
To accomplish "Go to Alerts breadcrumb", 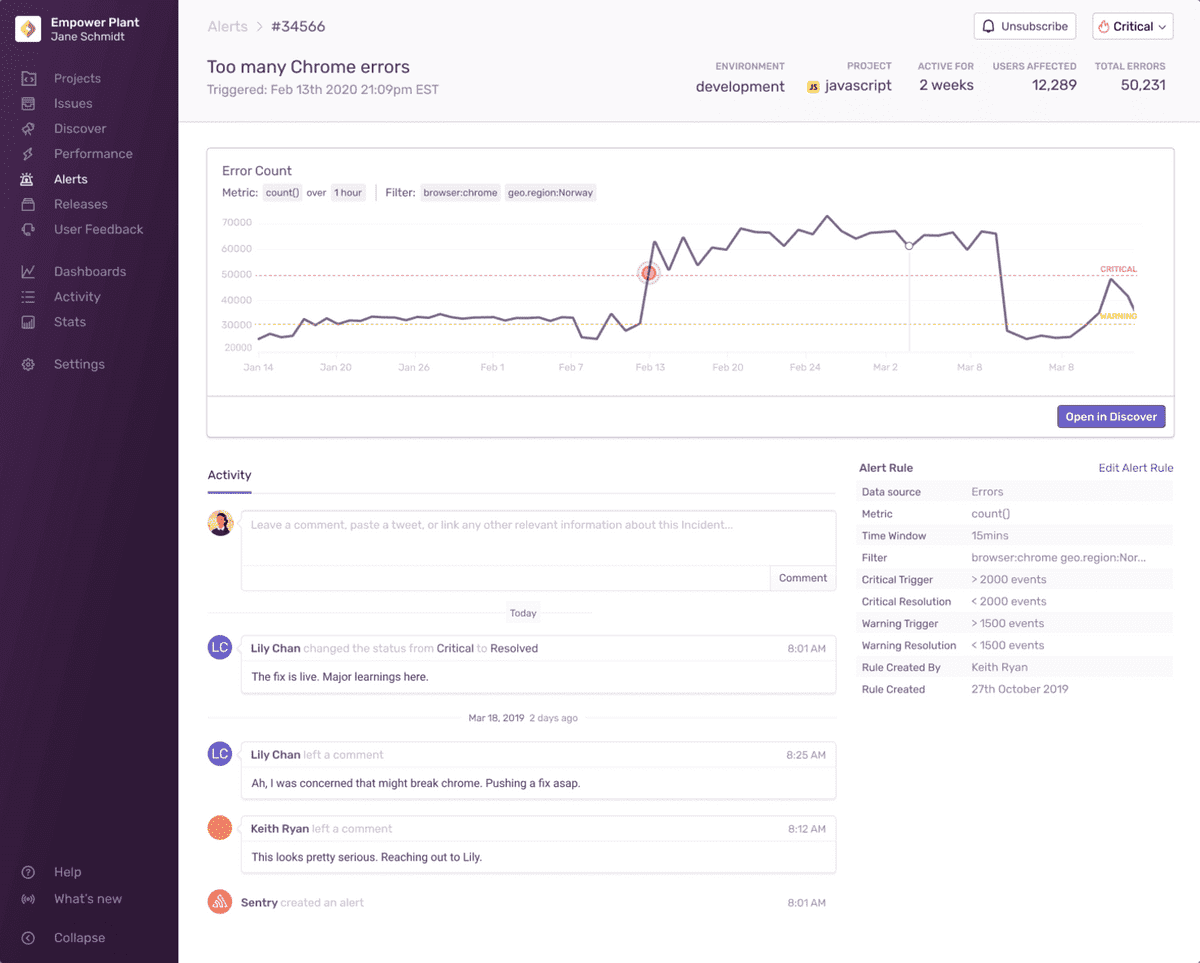I will 227,26.
